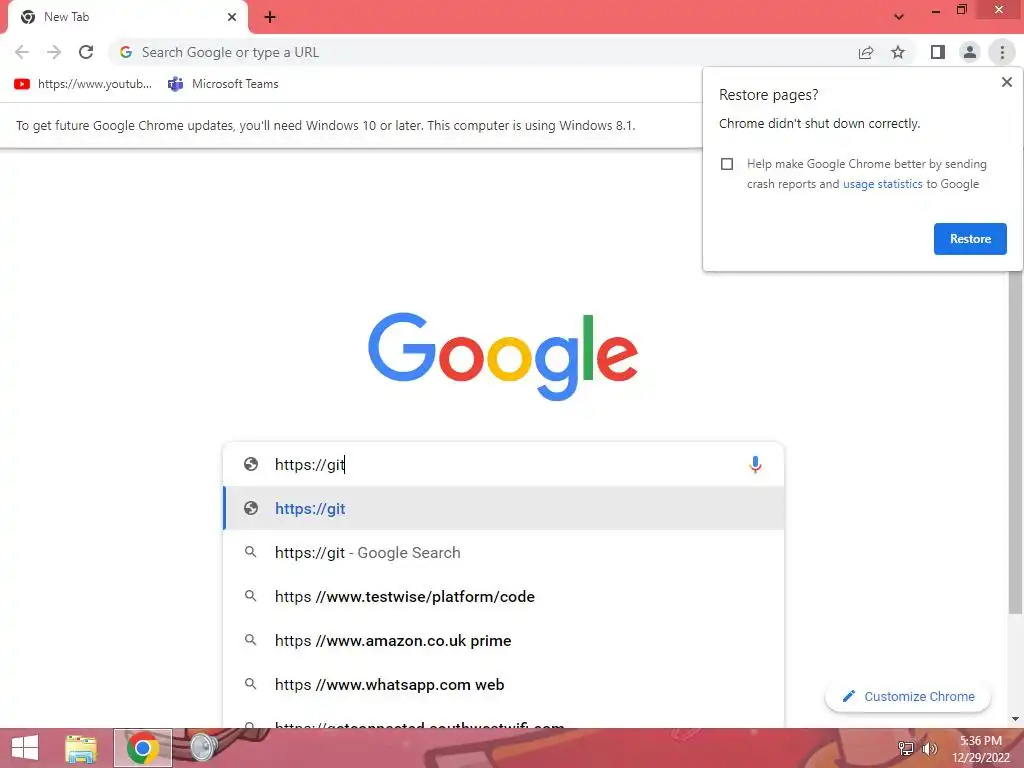Reload the current page
Screen dimensions: 1024x768
tap(86, 52)
